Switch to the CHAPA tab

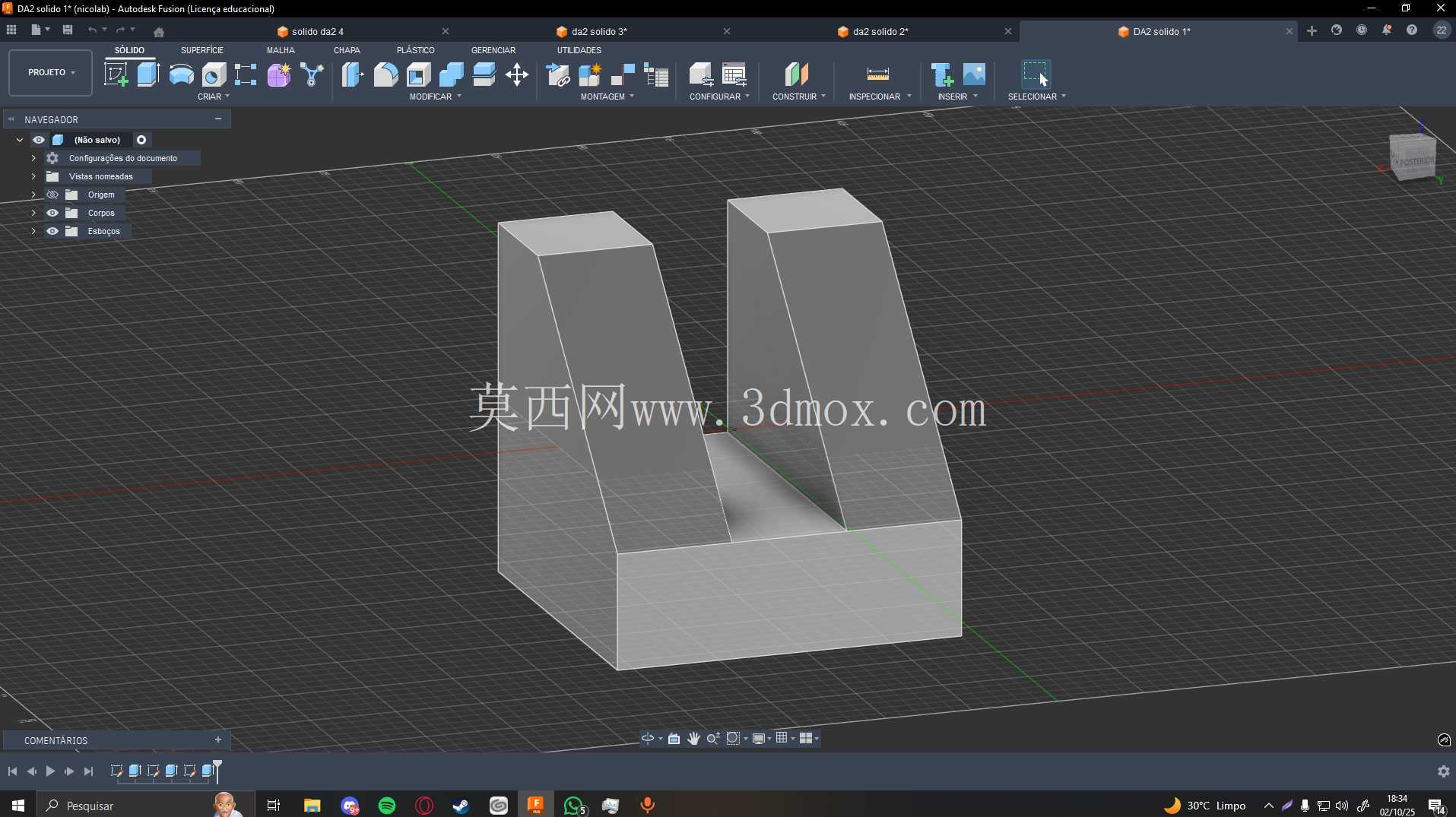click(x=347, y=50)
